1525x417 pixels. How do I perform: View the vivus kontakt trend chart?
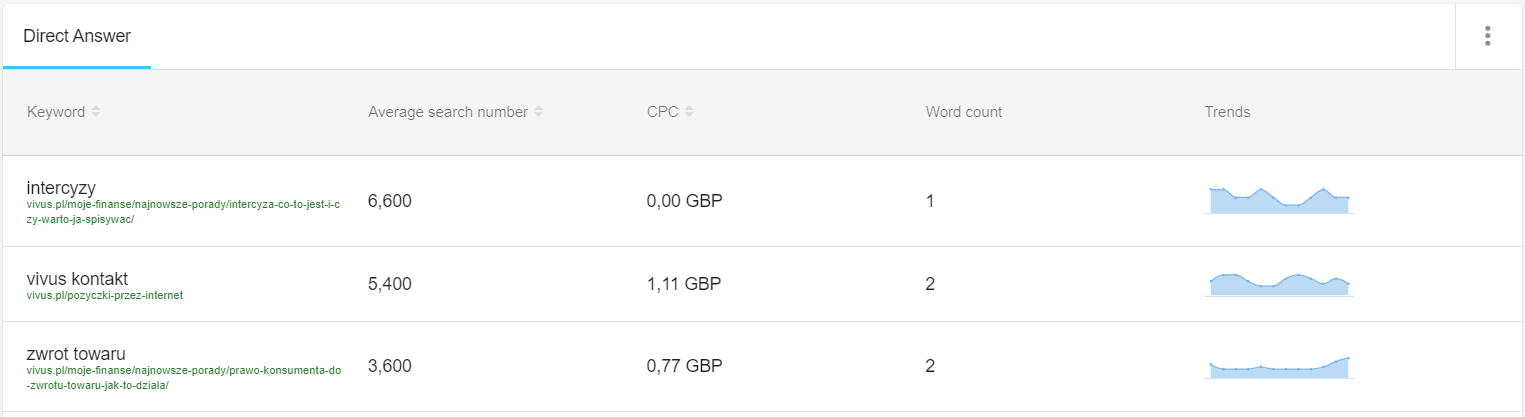click(1279, 283)
